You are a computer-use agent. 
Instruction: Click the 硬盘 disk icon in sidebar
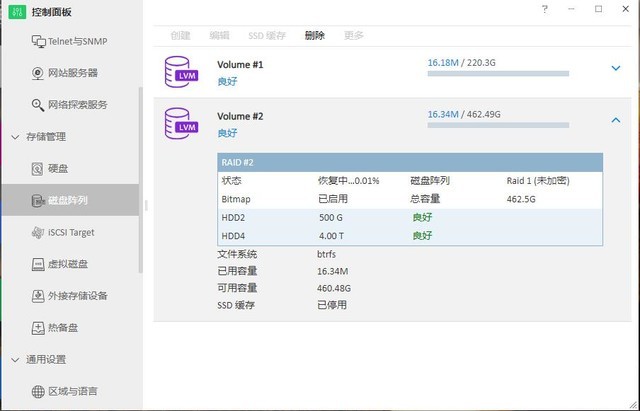click(x=39, y=169)
